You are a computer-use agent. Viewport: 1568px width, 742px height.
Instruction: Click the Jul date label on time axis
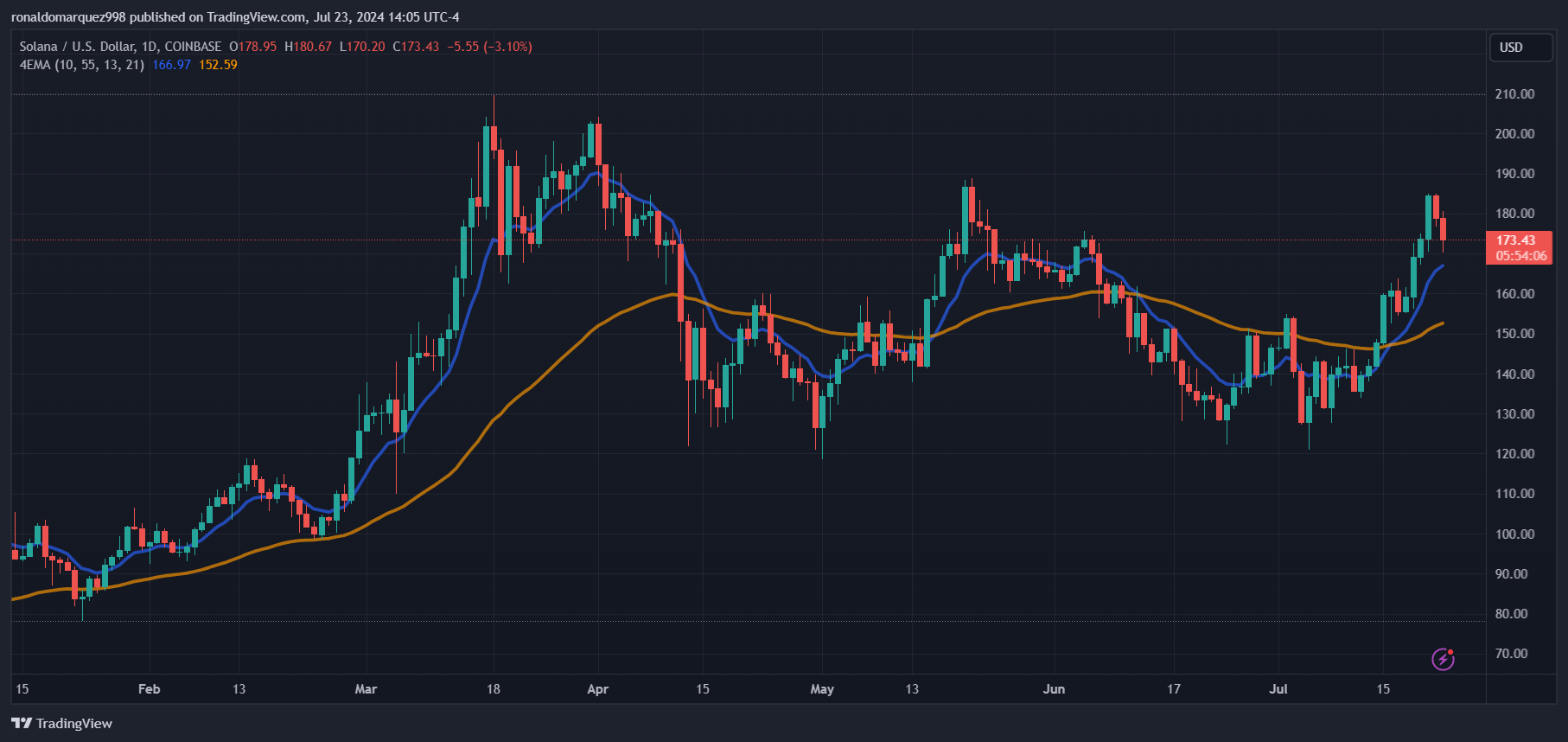click(x=1278, y=689)
